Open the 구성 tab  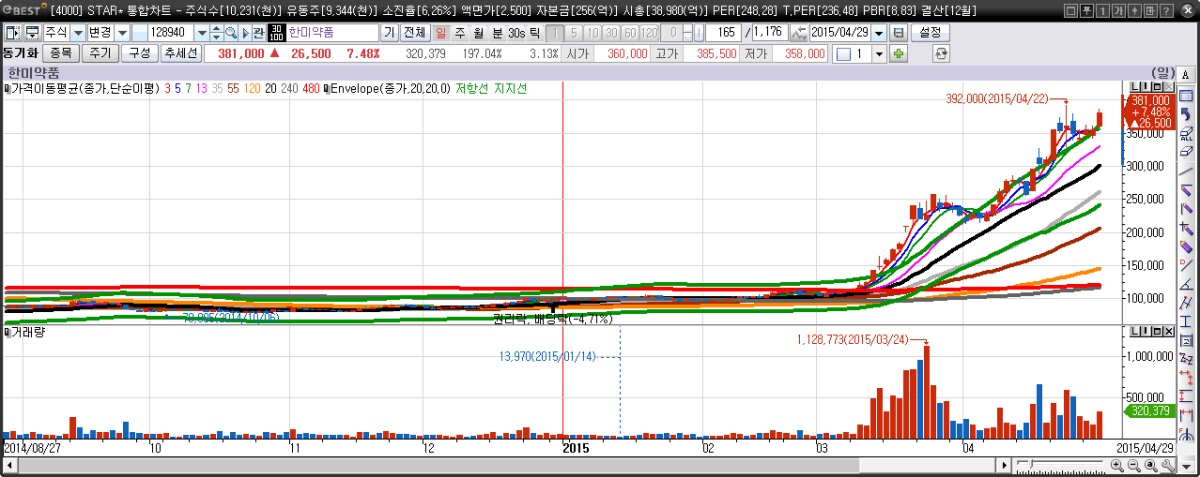(138, 53)
